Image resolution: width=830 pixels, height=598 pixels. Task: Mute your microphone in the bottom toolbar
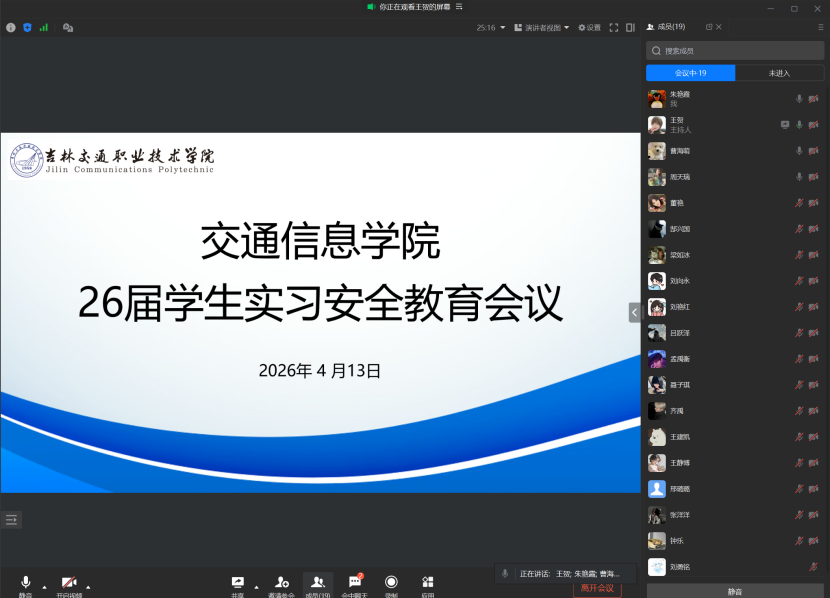coord(25,582)
